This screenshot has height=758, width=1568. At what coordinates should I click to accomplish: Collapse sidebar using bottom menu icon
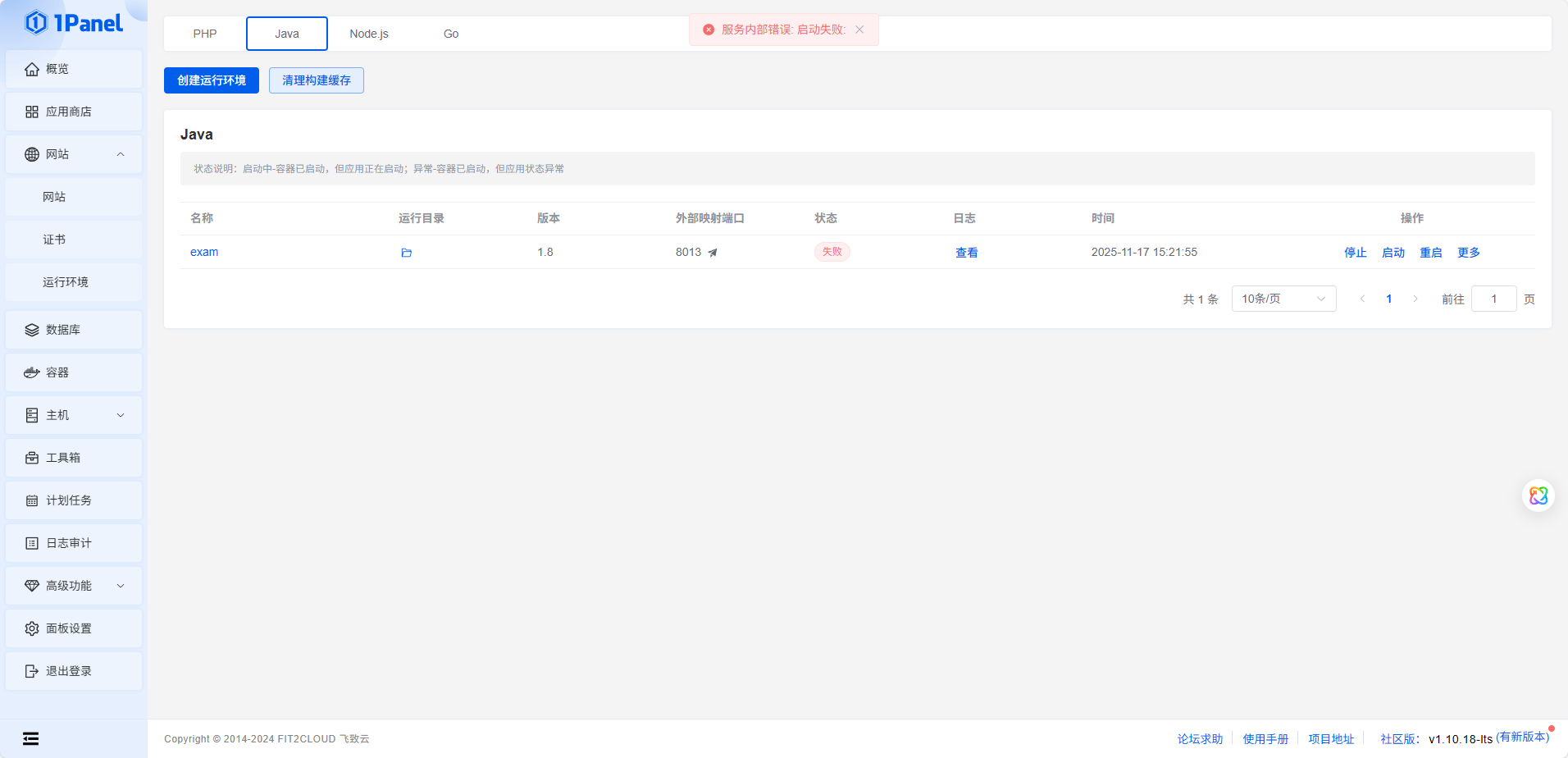tap(30, 738)
